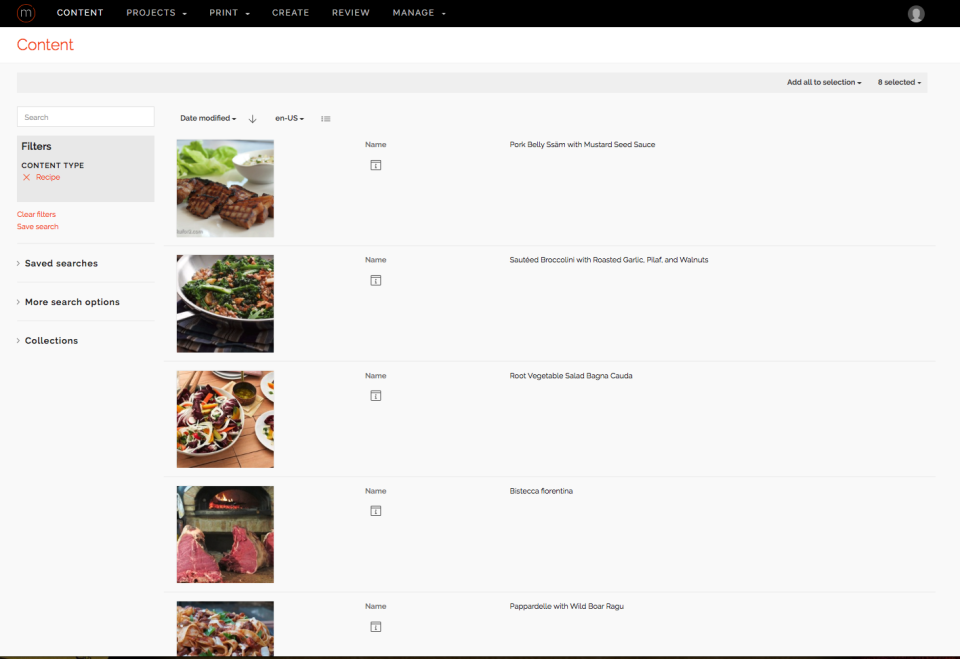This screenshot has width=960, height=659.
Task: Select the broccolini pan thumbnail
Action: [x=225, y=304]
